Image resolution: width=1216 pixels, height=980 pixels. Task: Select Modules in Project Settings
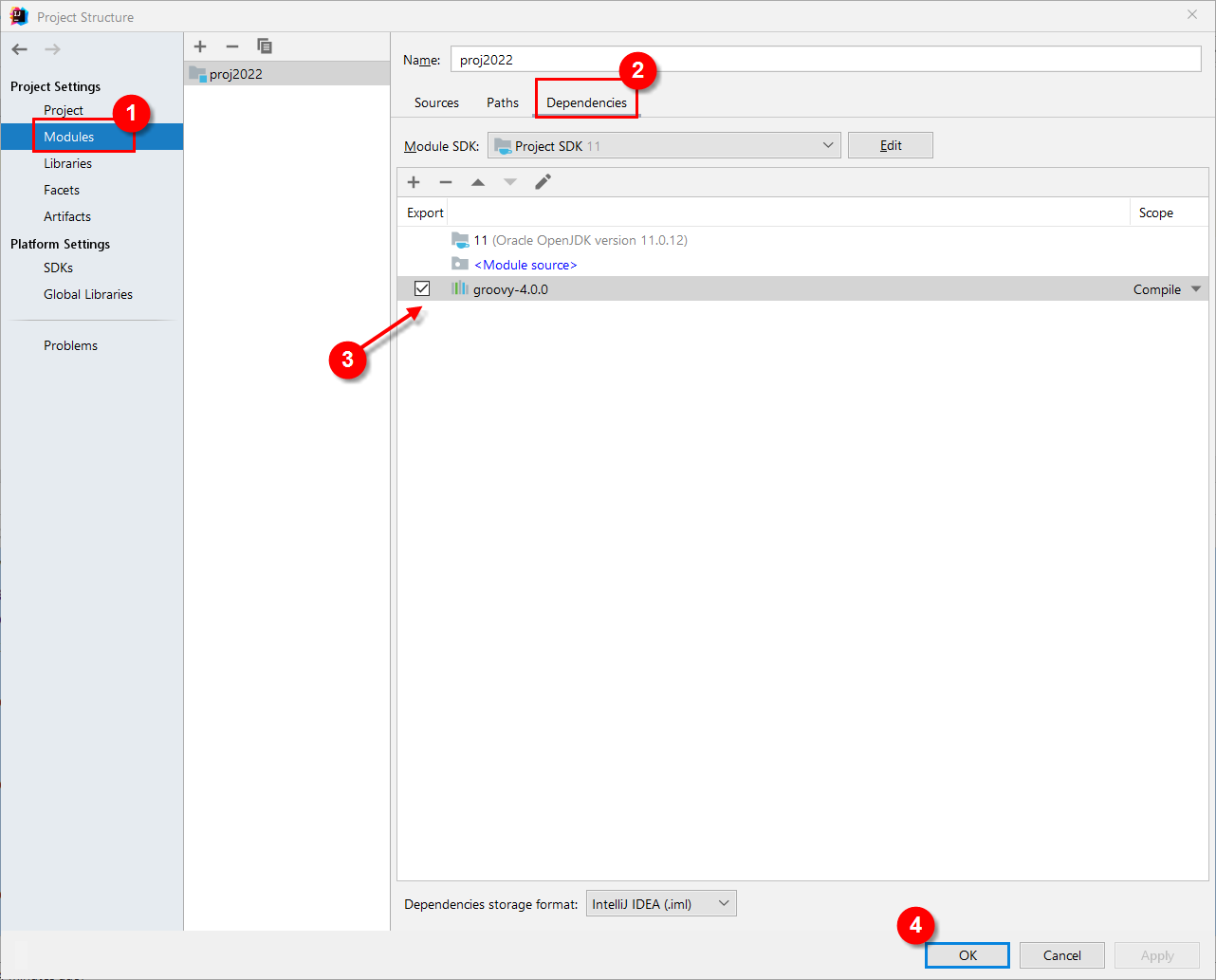(68, 137)
